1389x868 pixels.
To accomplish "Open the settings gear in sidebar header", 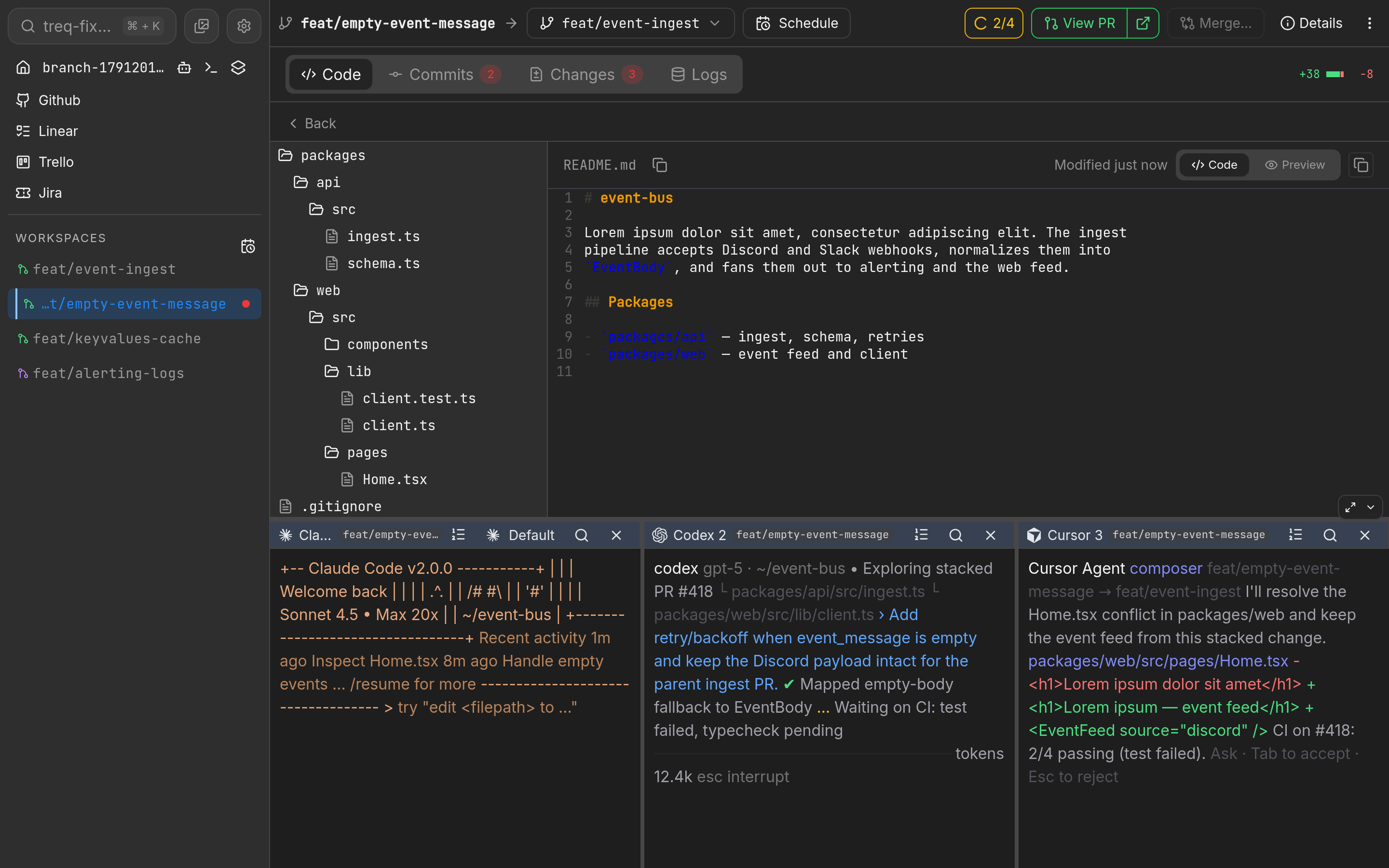I will pyautogui.click(x=244, y=26).
